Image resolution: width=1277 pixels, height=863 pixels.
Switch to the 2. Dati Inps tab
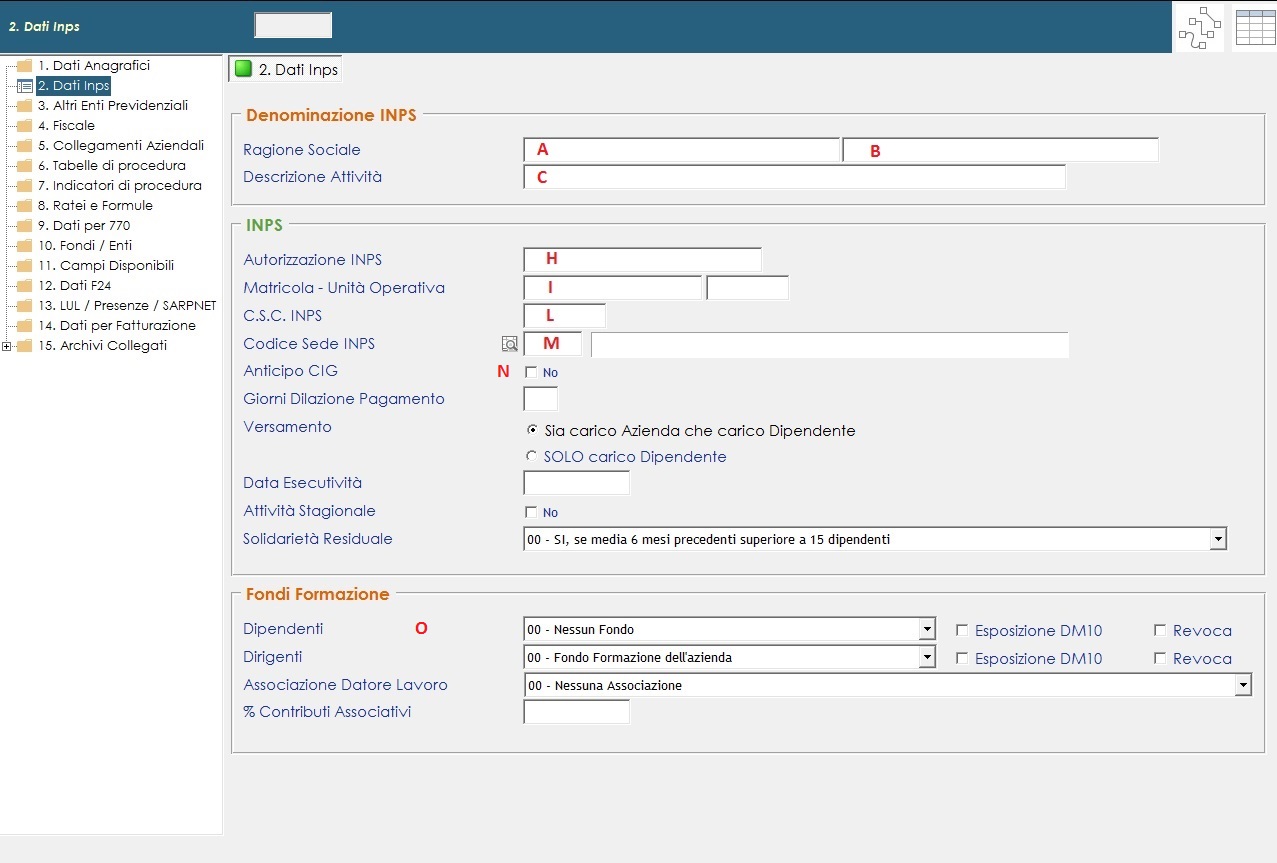(x=286, y=70)
